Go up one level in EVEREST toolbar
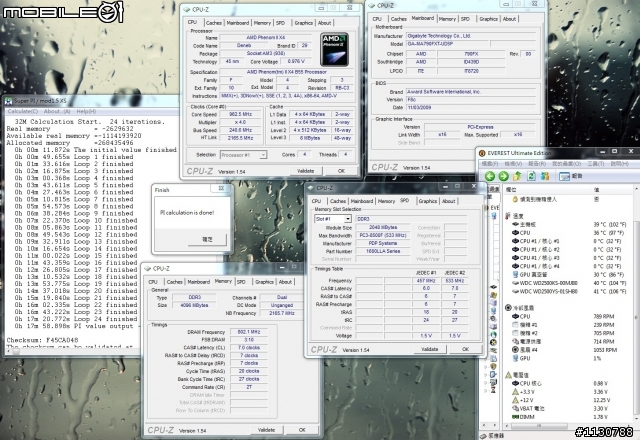640x440 pixels. click(x=517, y=176)
